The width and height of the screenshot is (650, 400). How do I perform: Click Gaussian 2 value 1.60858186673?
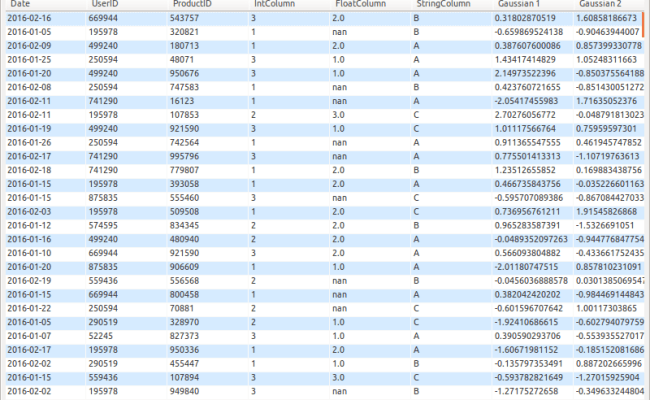click(606, 18)
